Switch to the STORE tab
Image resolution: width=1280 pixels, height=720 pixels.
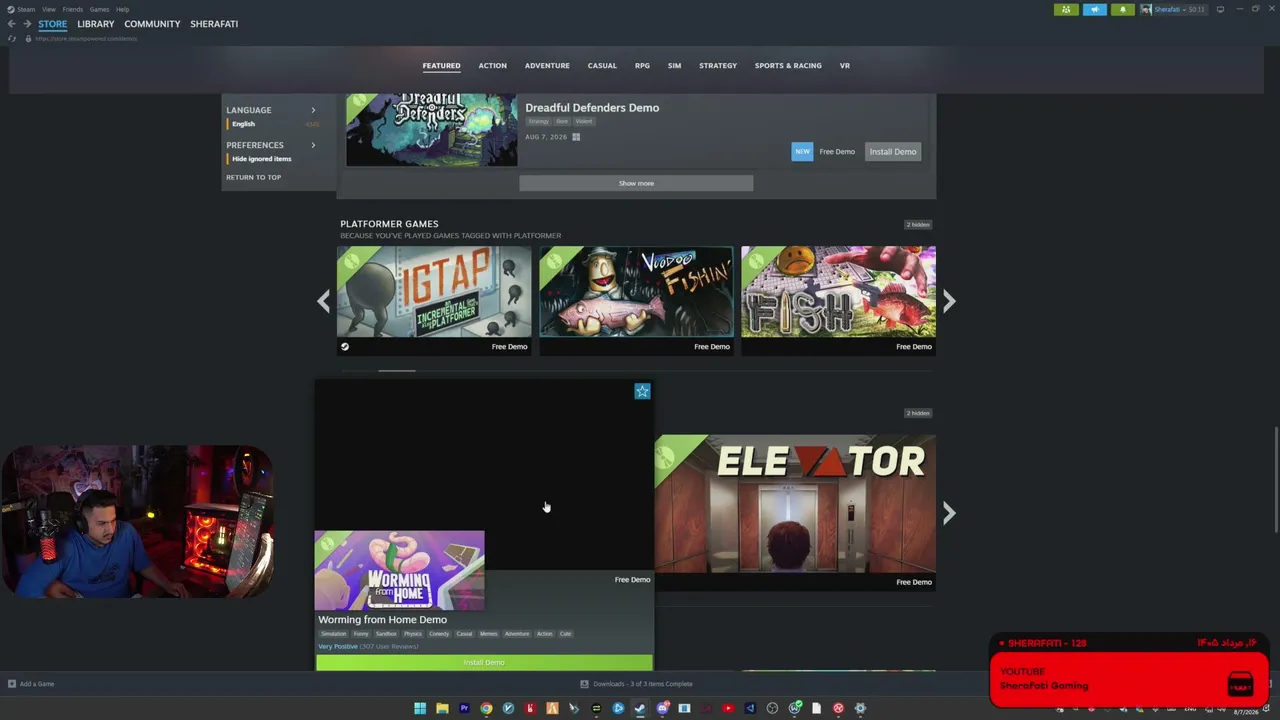point(53,24)
